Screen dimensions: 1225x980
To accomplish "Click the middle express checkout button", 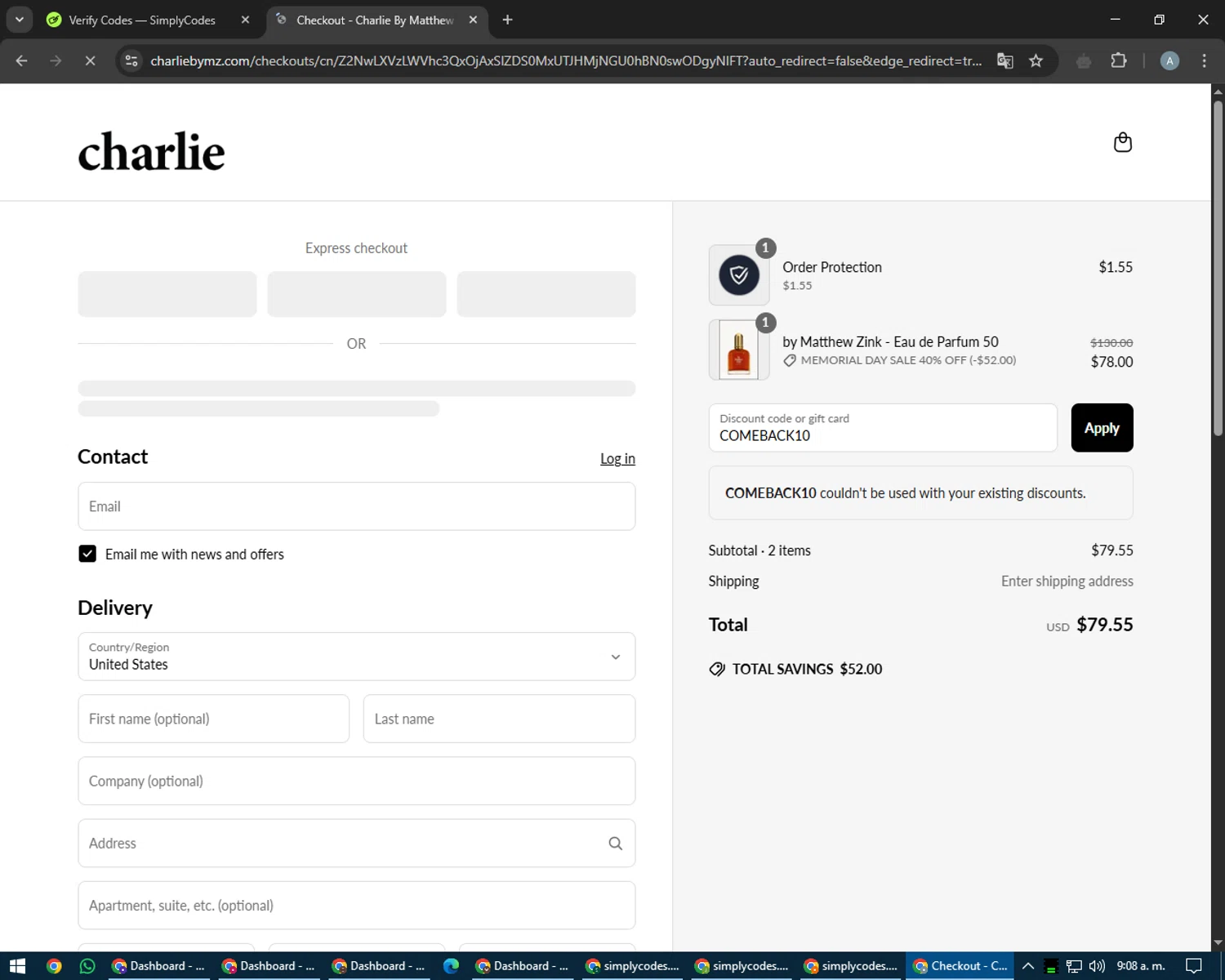I will (x=357, y=294).
